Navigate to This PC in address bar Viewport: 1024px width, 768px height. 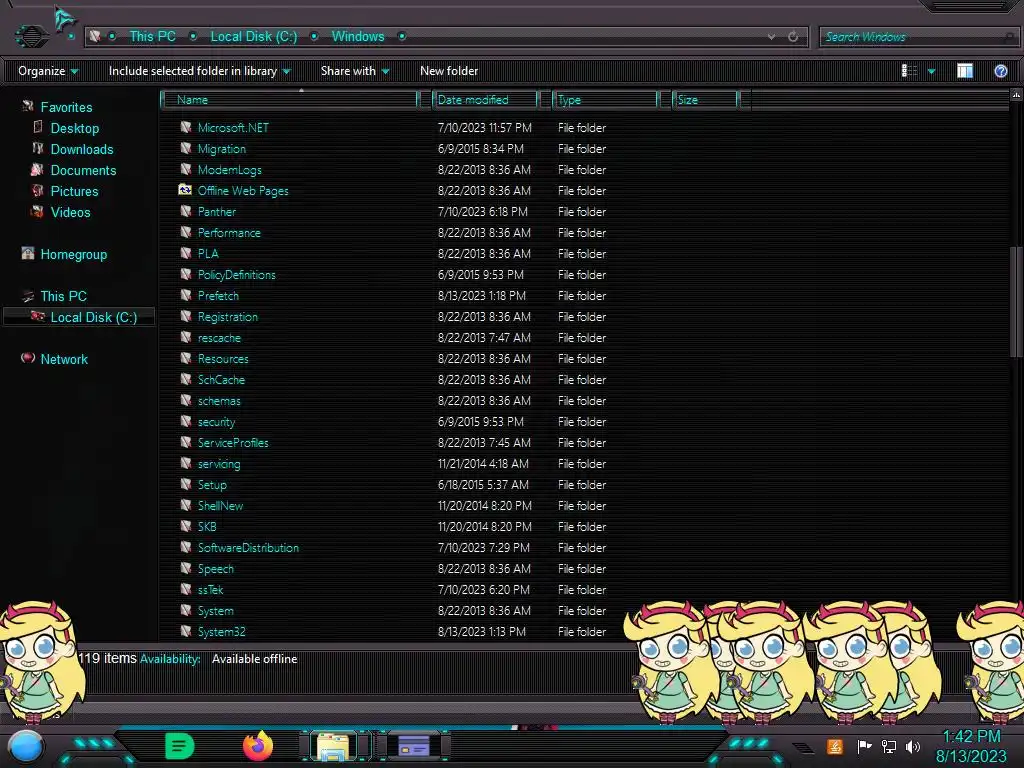(x=152, y=37)
